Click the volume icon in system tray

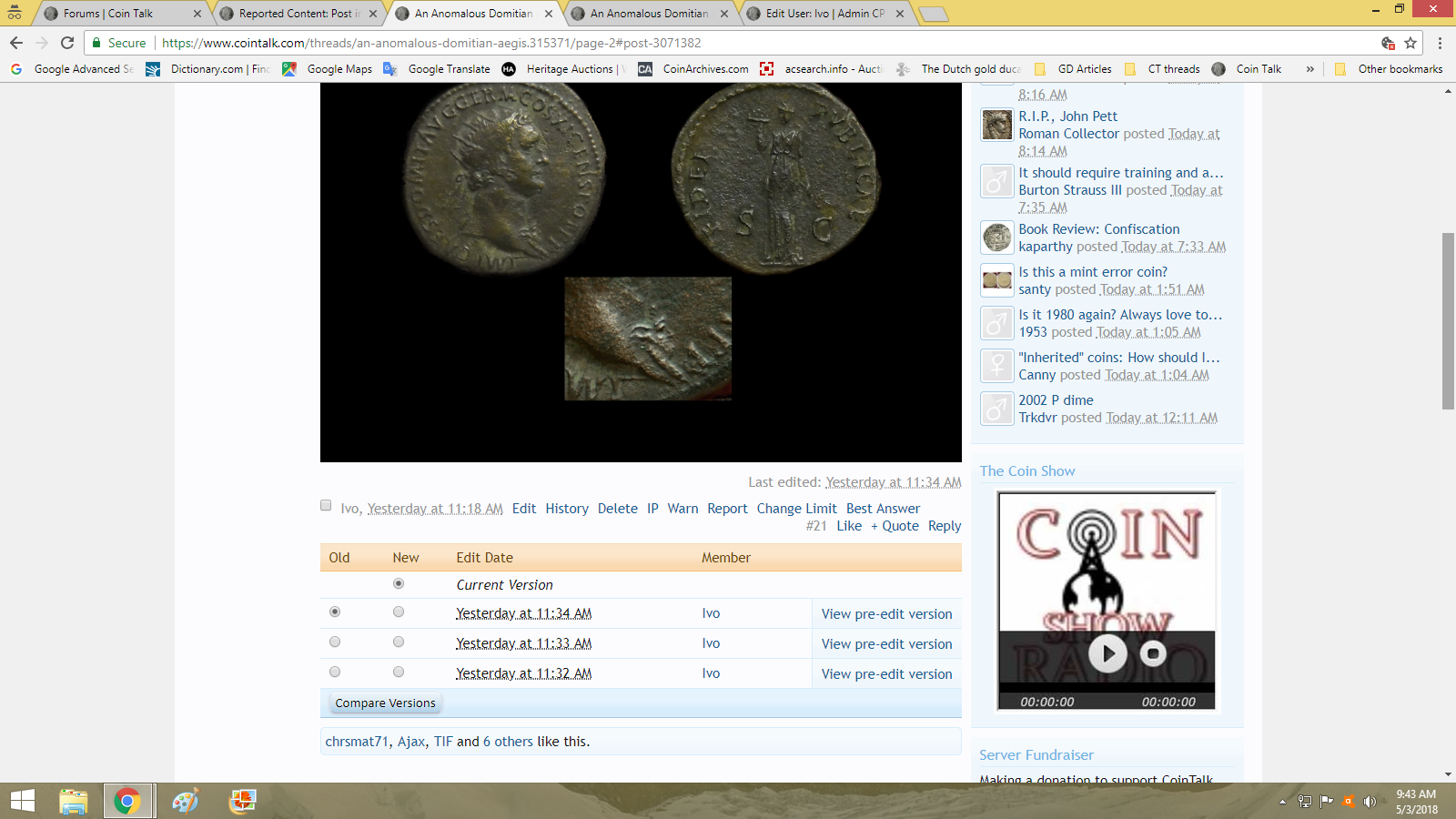pyautogui.click(x=1370, y=802)
